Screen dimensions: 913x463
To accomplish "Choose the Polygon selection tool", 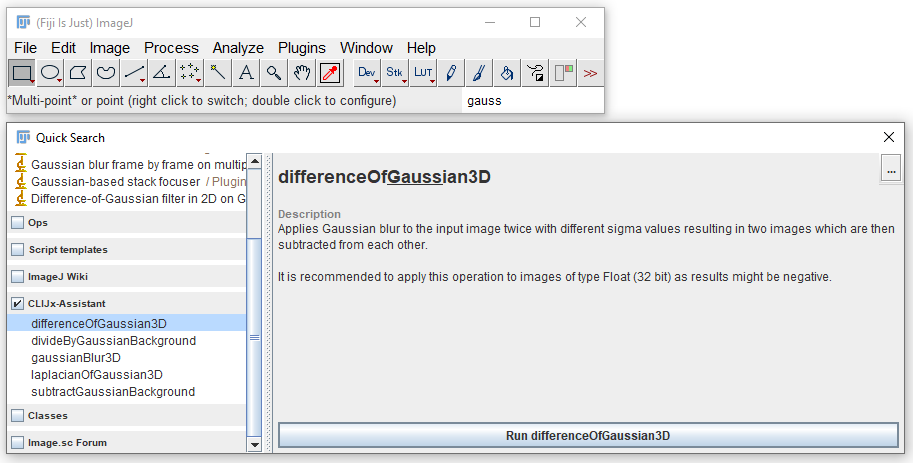I will pos(79,73).
